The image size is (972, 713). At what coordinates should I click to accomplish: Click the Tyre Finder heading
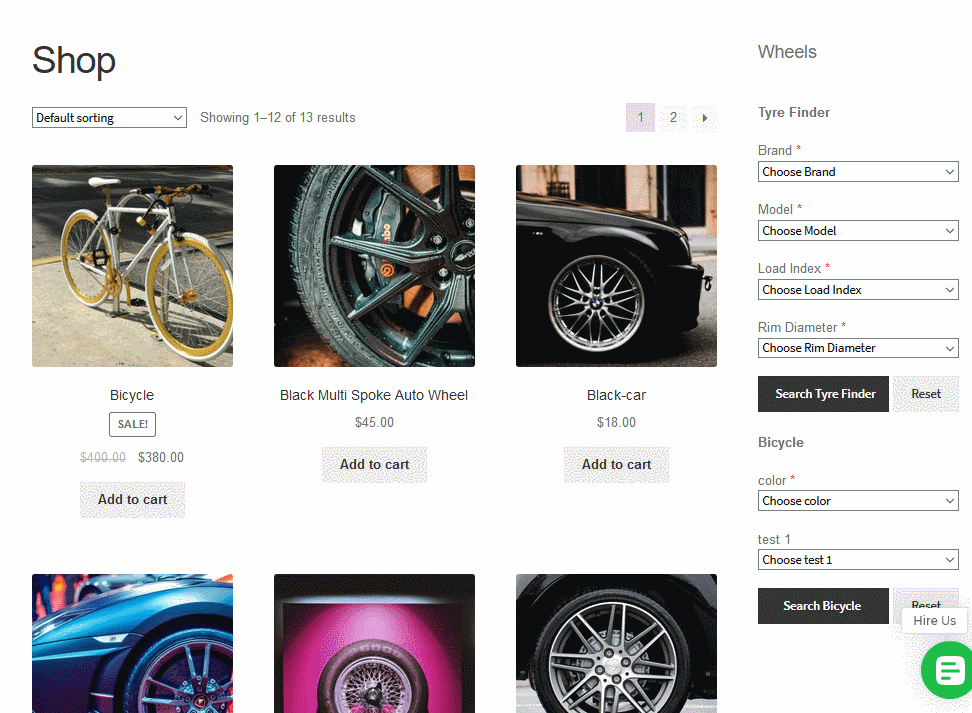click(794, 112)
